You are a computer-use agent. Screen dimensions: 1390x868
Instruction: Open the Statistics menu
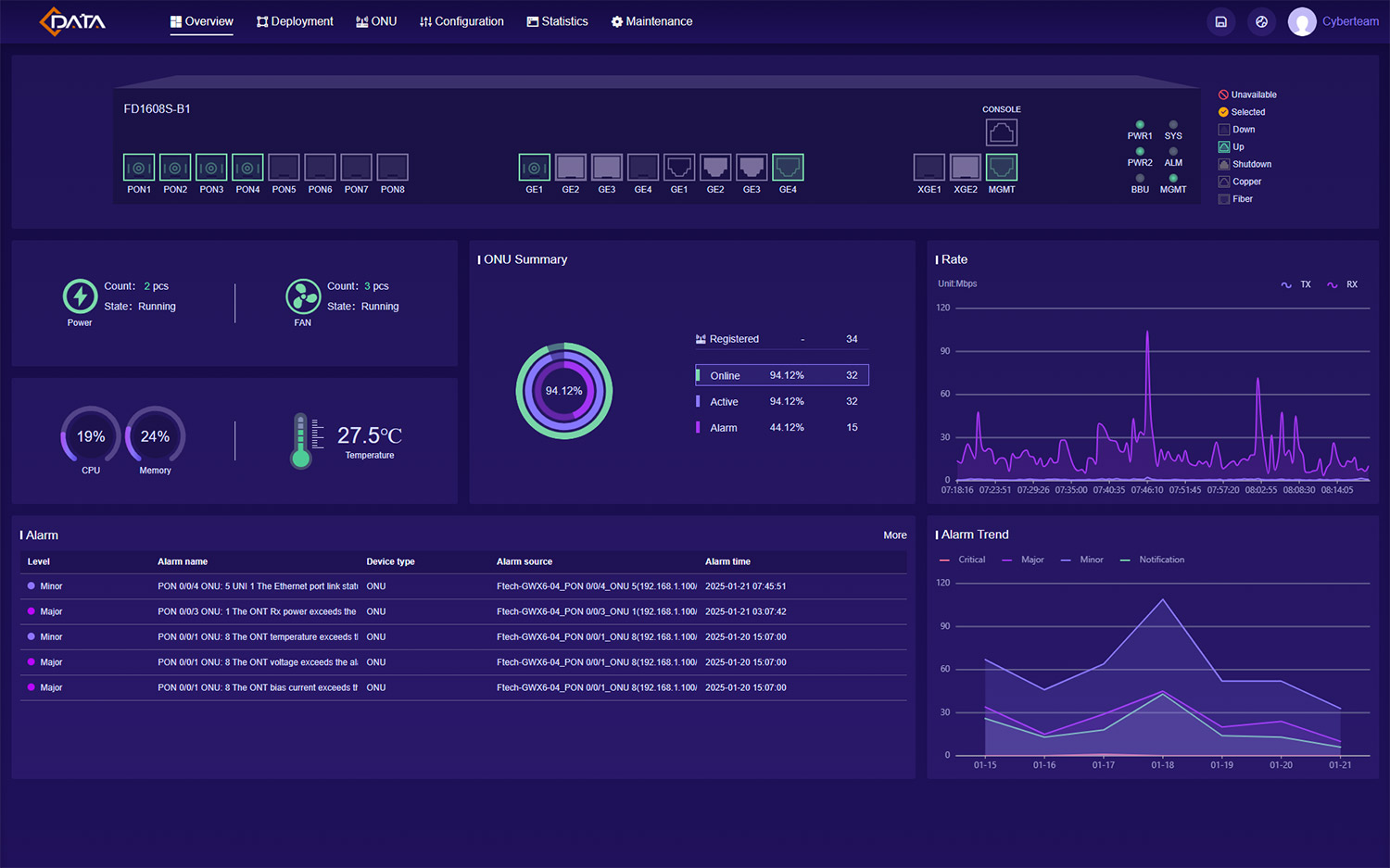pyautogui.click(x=557, y=21)
